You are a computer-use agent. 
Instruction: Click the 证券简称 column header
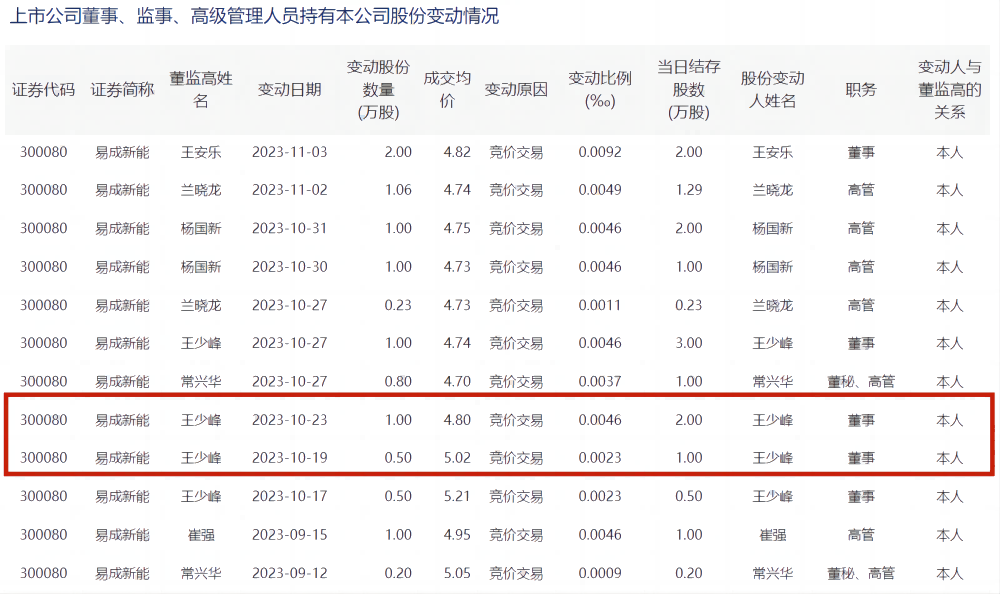[x=122, y=90]
